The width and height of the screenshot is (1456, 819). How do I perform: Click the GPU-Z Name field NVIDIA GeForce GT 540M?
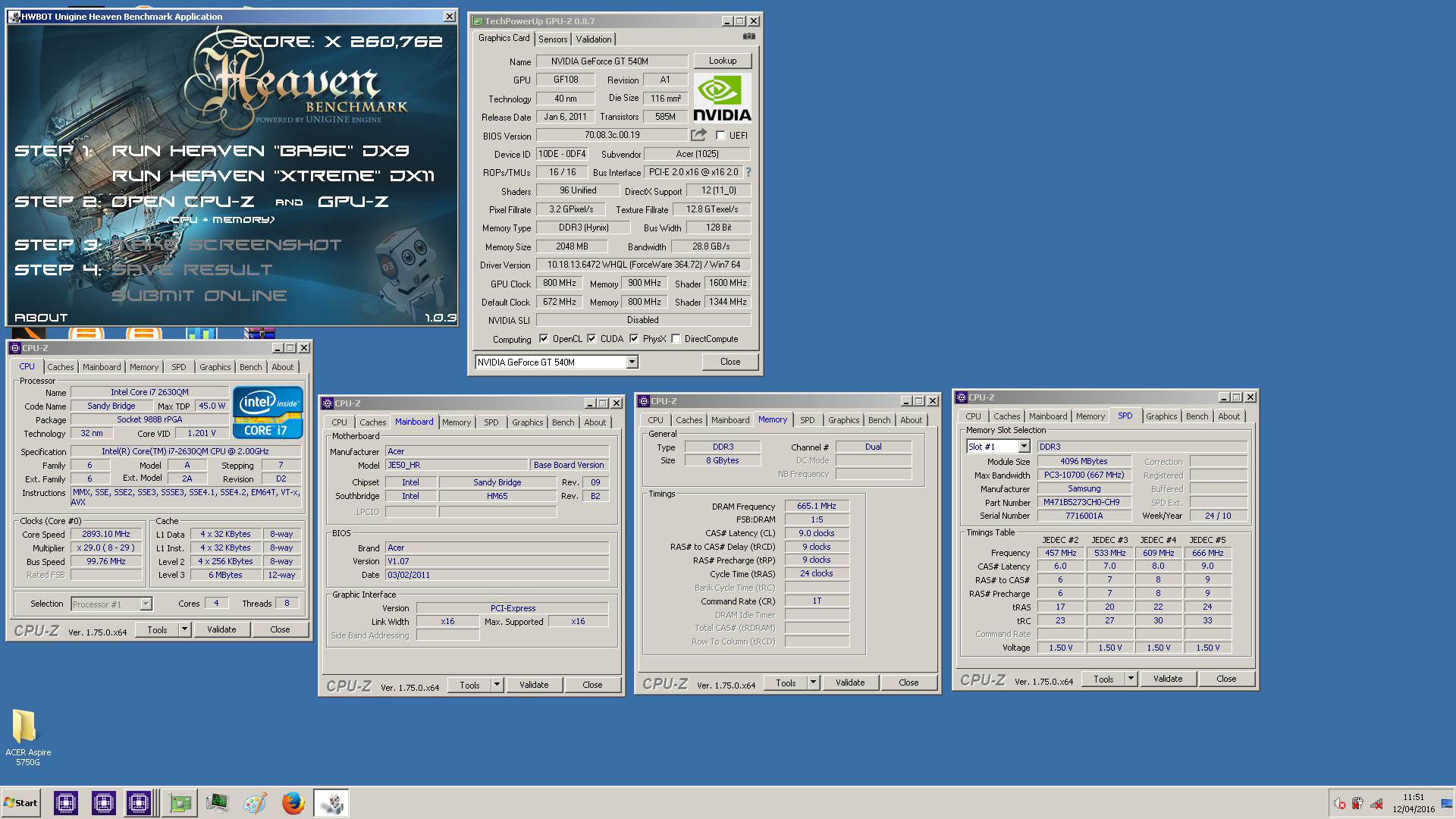tap(611, 61)
